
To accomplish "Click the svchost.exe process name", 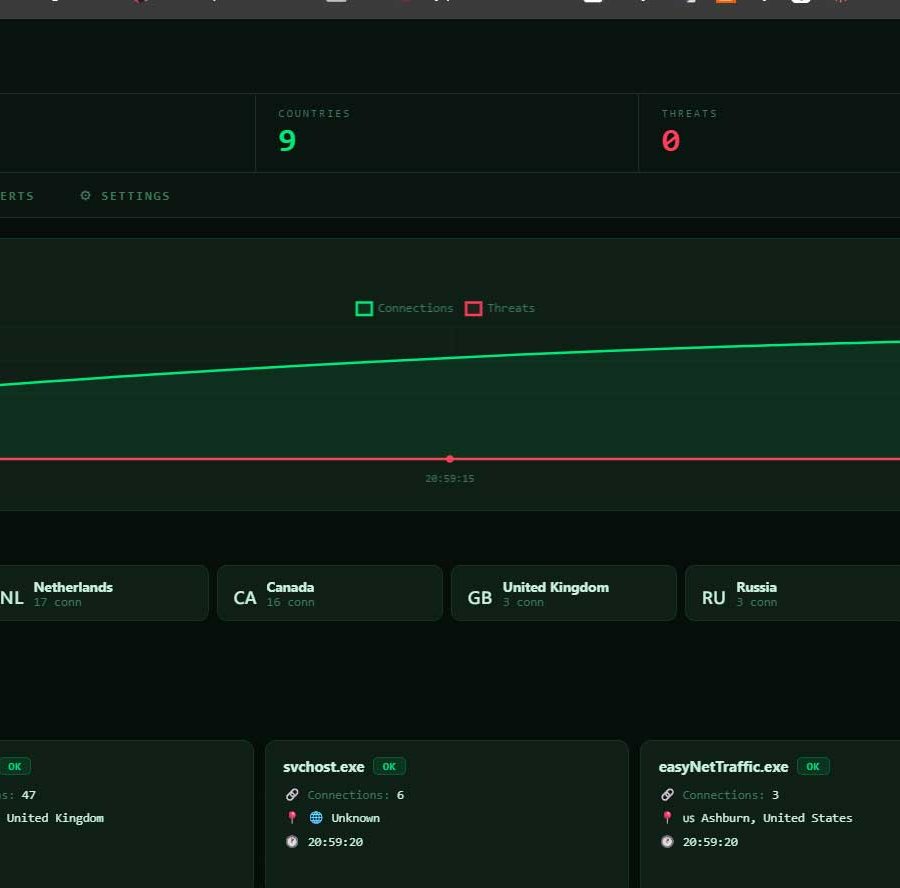I will point(324,767).
